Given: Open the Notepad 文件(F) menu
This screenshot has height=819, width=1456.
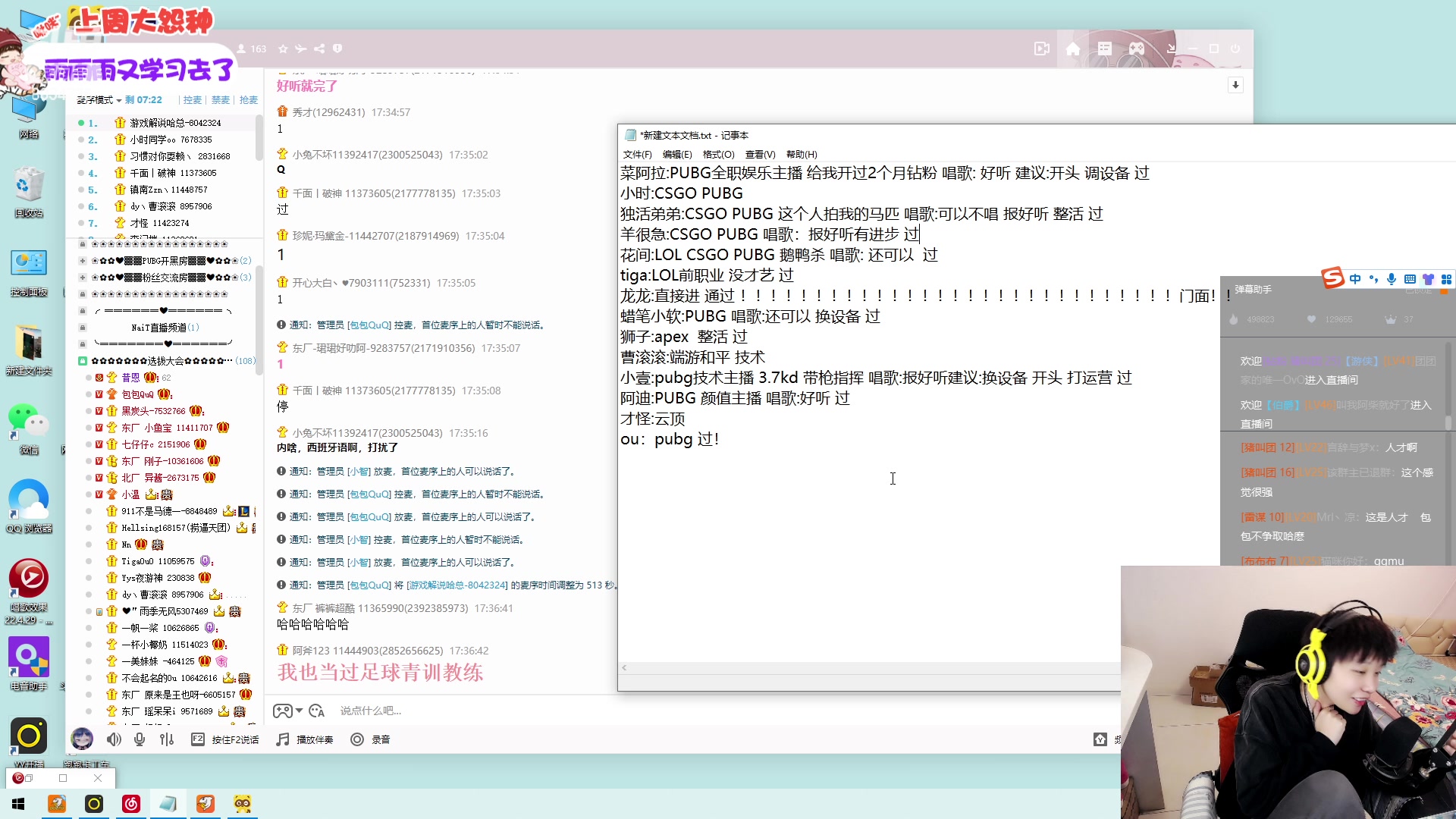Looking at the screenshot, I should point(637,155).
